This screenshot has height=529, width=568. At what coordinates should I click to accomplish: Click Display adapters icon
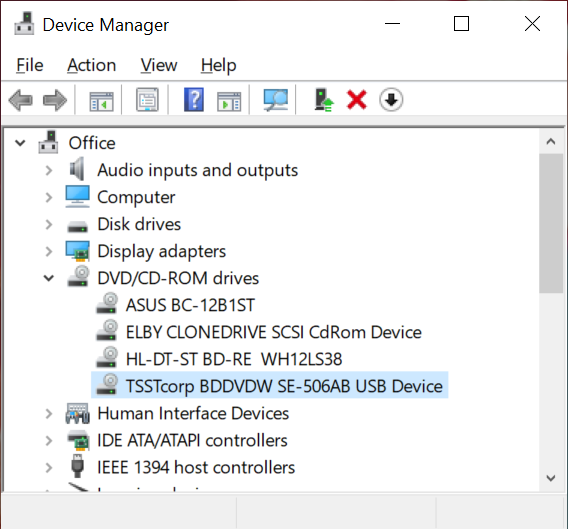78,251
